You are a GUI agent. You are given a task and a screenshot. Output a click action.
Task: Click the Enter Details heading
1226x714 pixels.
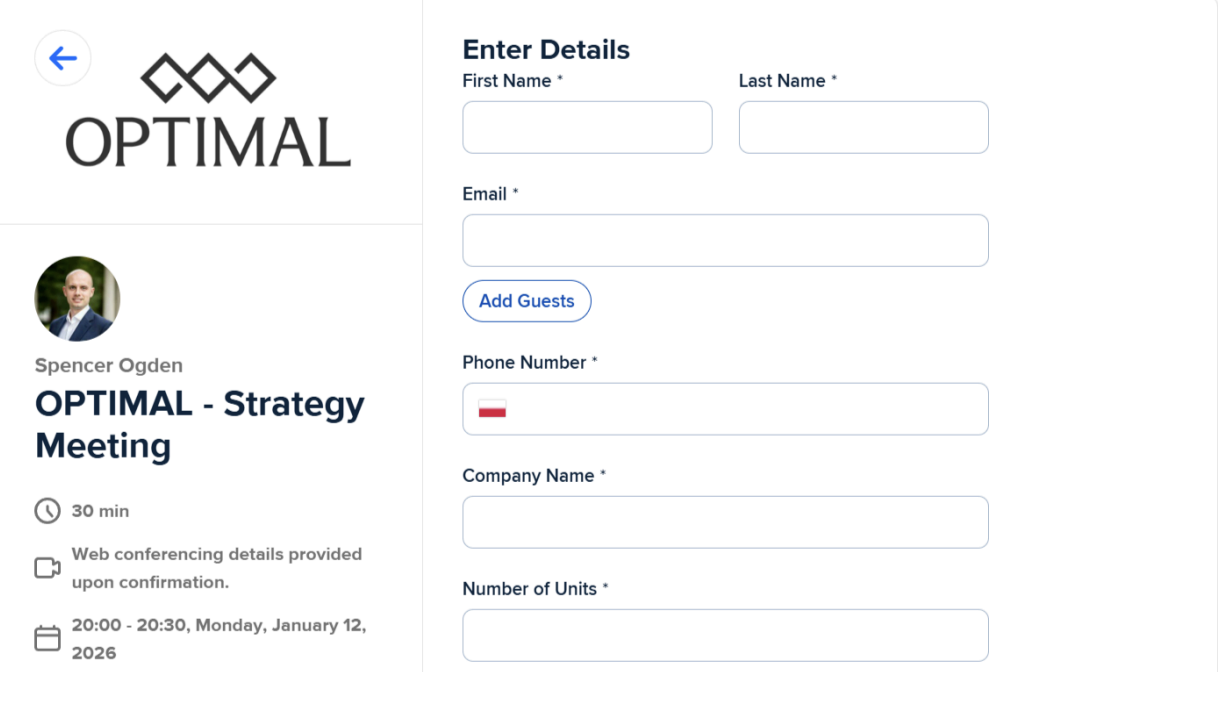click(546, 50)
